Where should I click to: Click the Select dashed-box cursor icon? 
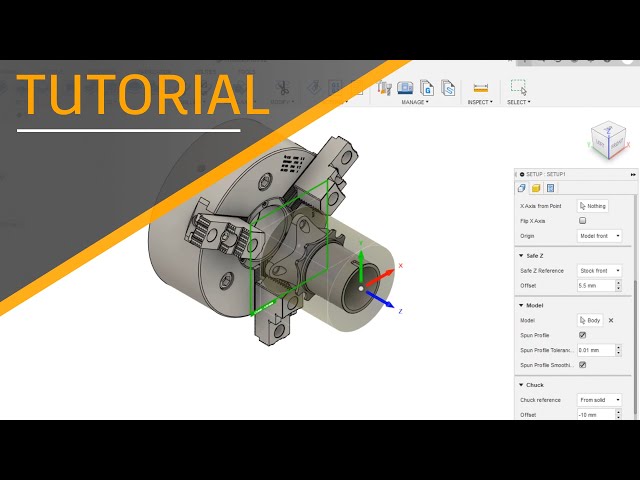[518, 87]
